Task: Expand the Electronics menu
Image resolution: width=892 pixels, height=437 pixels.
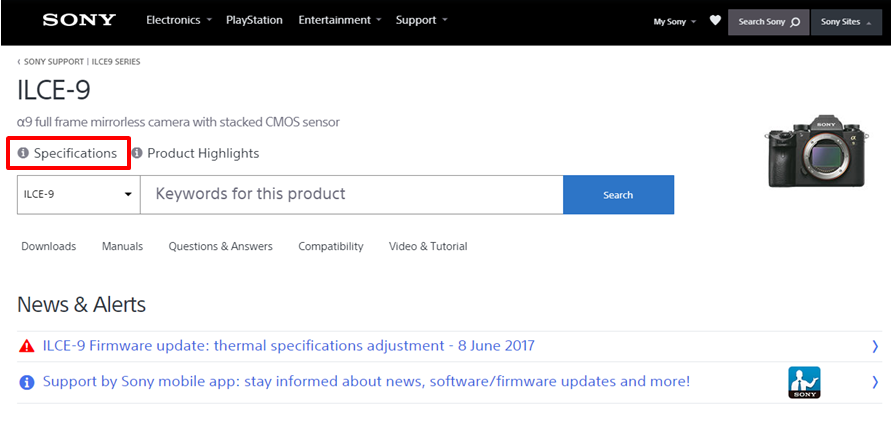Action: point(179,20)
